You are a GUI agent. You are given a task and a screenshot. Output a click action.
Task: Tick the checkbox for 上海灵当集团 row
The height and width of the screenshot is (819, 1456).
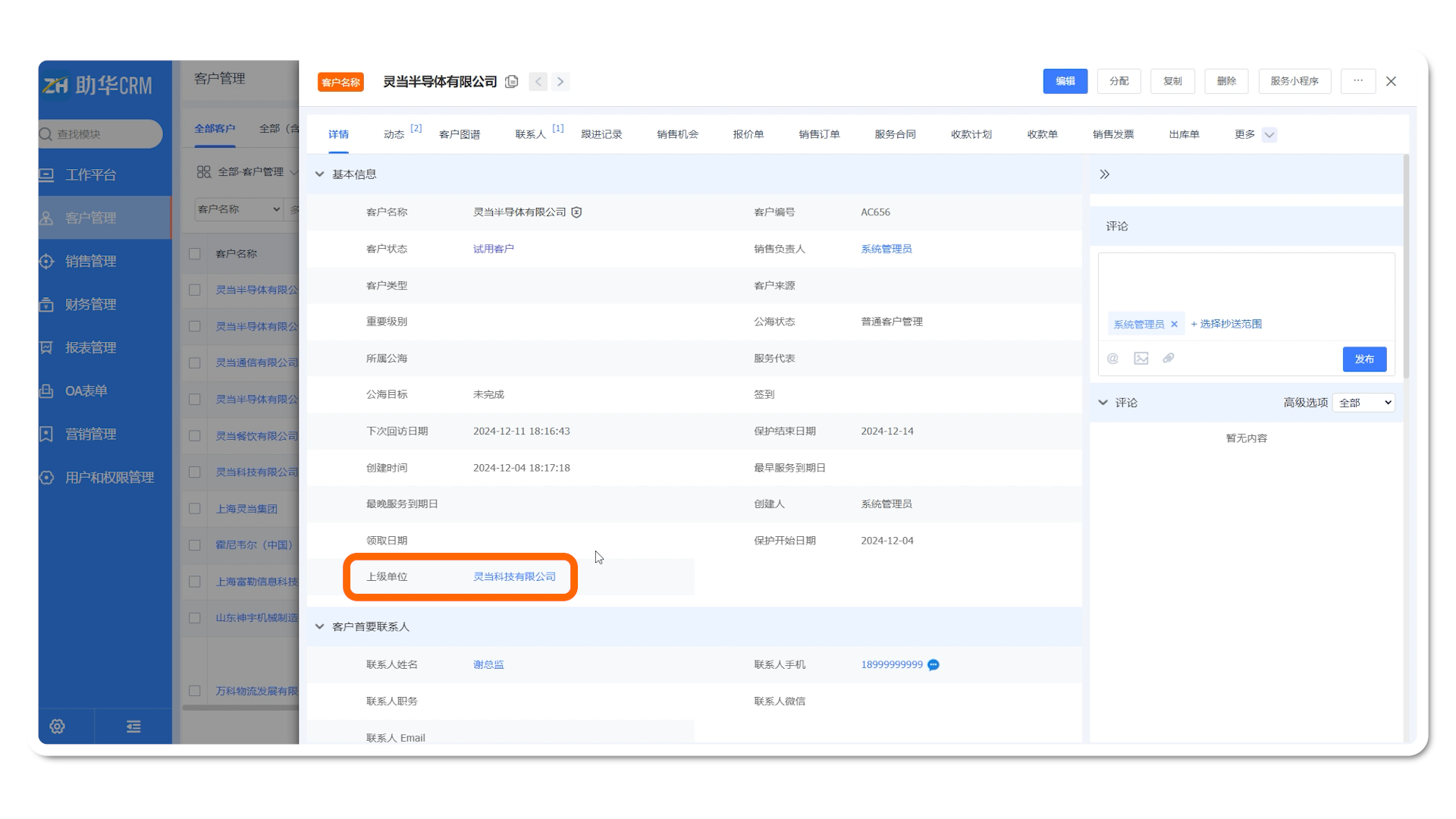pyautogui.click(x=195, y=509)
